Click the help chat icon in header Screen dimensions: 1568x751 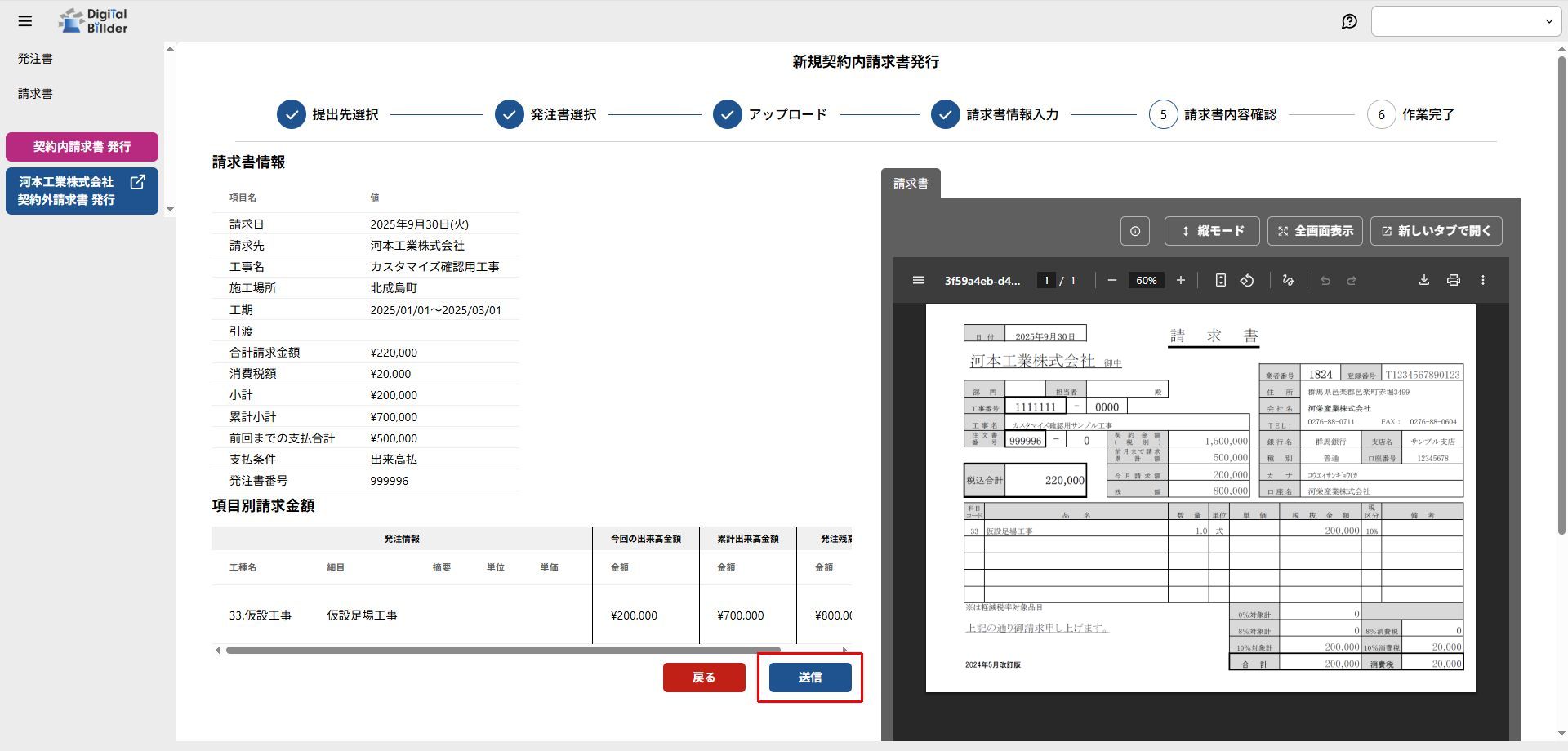(x=1349, y=21)
